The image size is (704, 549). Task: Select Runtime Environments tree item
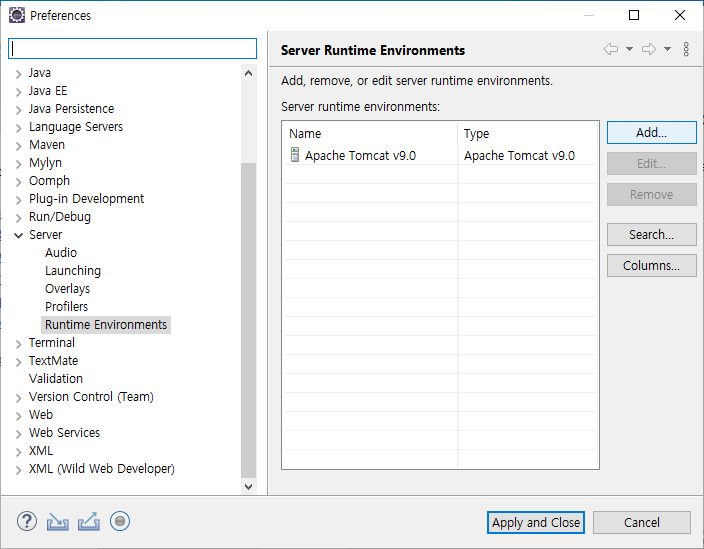106,325
